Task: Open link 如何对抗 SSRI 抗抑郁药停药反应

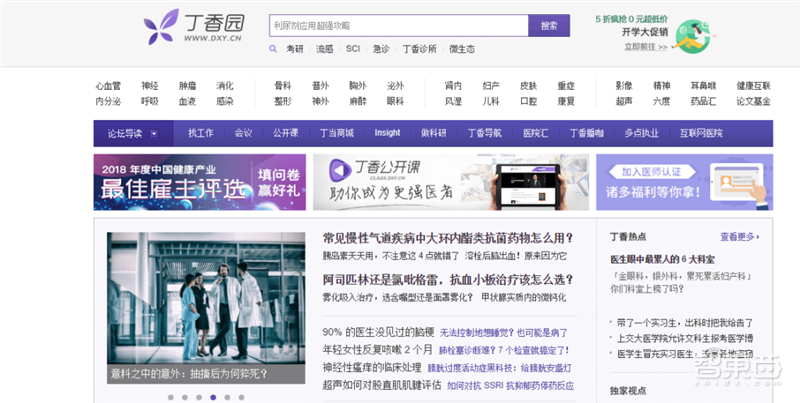Action: coord(510,386)
